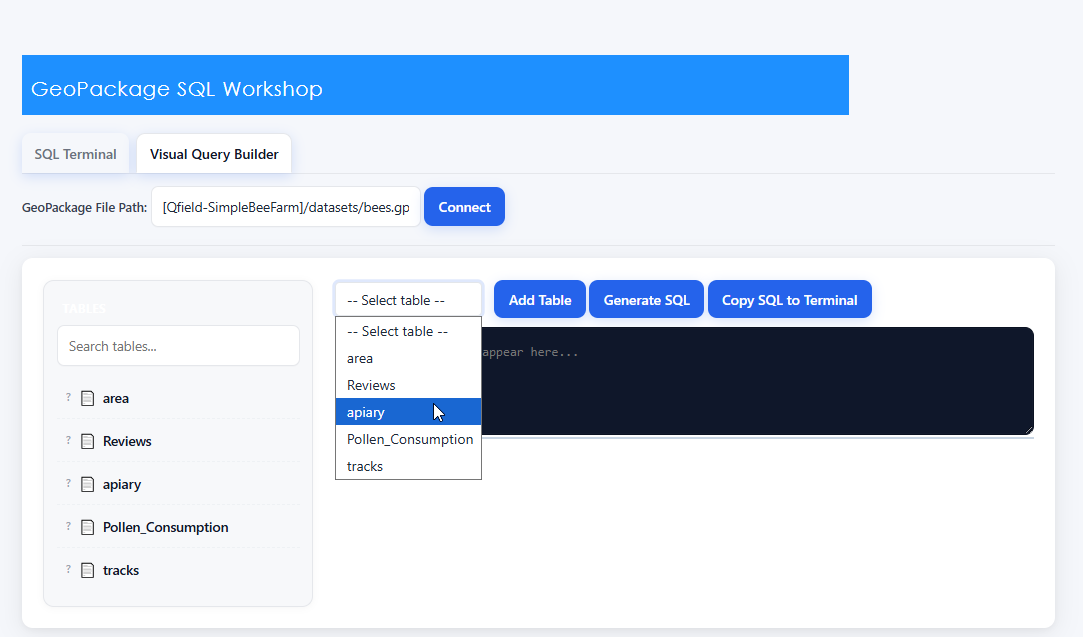
Task: Click the question mark next to area
Action: [x=68, y=397]
